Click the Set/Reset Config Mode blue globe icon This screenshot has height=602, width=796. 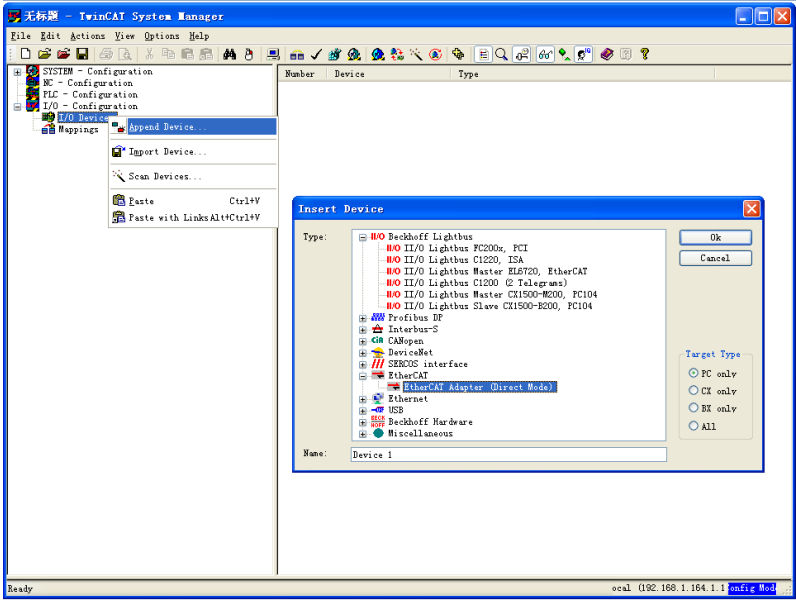point(378,54)
